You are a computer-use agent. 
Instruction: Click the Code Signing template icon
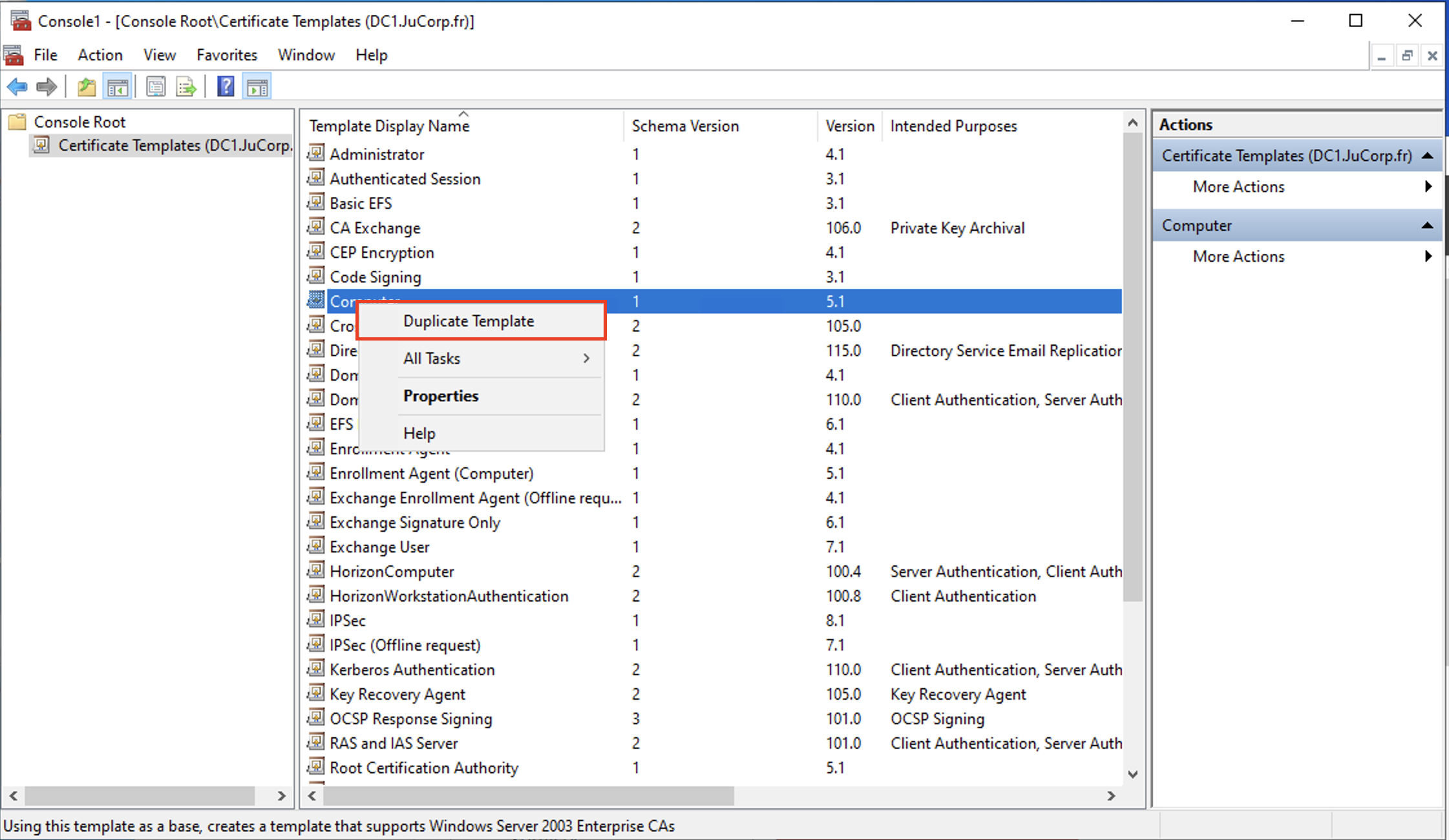pyautogui.click(x=315, y=276)
